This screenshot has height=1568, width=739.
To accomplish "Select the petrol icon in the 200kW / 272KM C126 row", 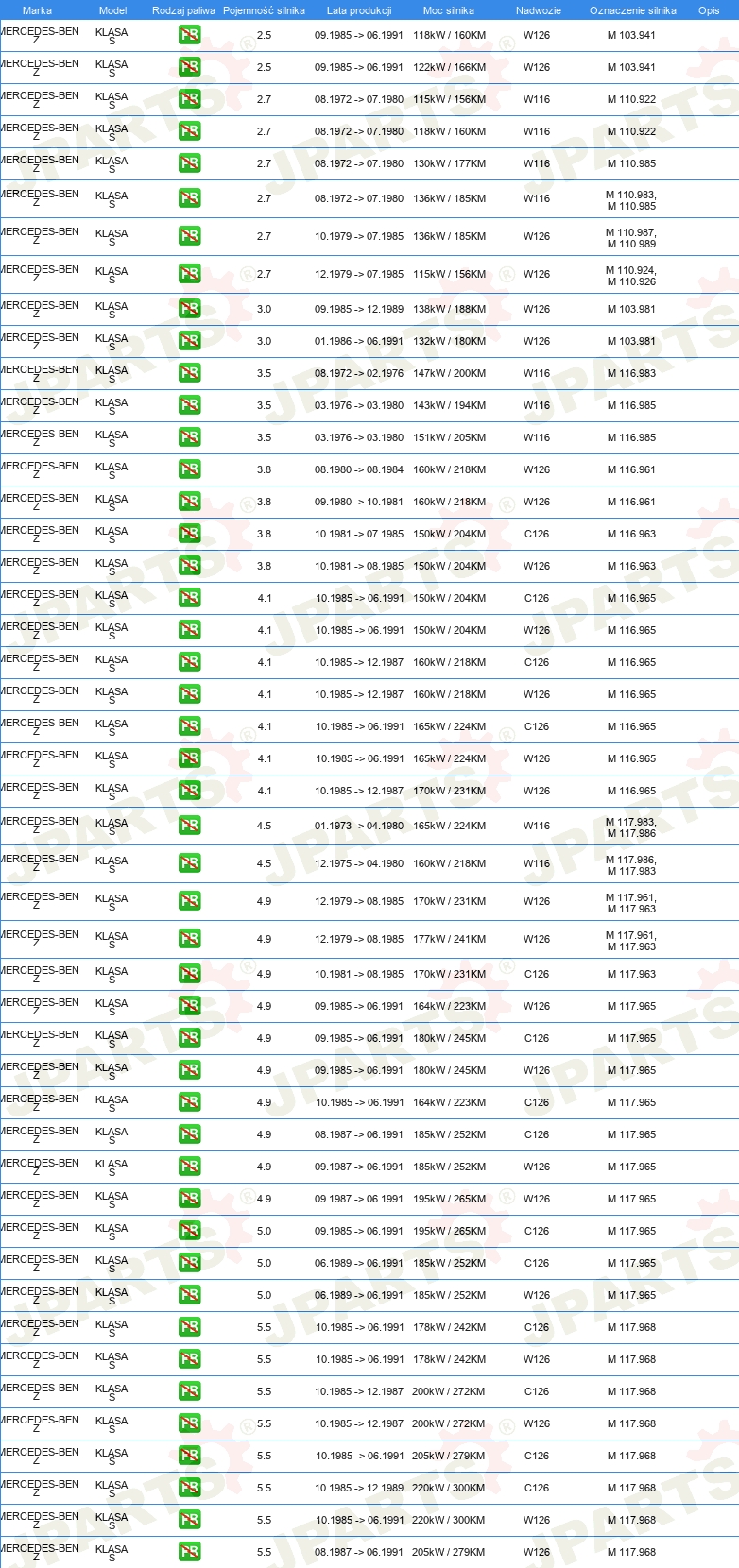I will tap(189, 1392).
